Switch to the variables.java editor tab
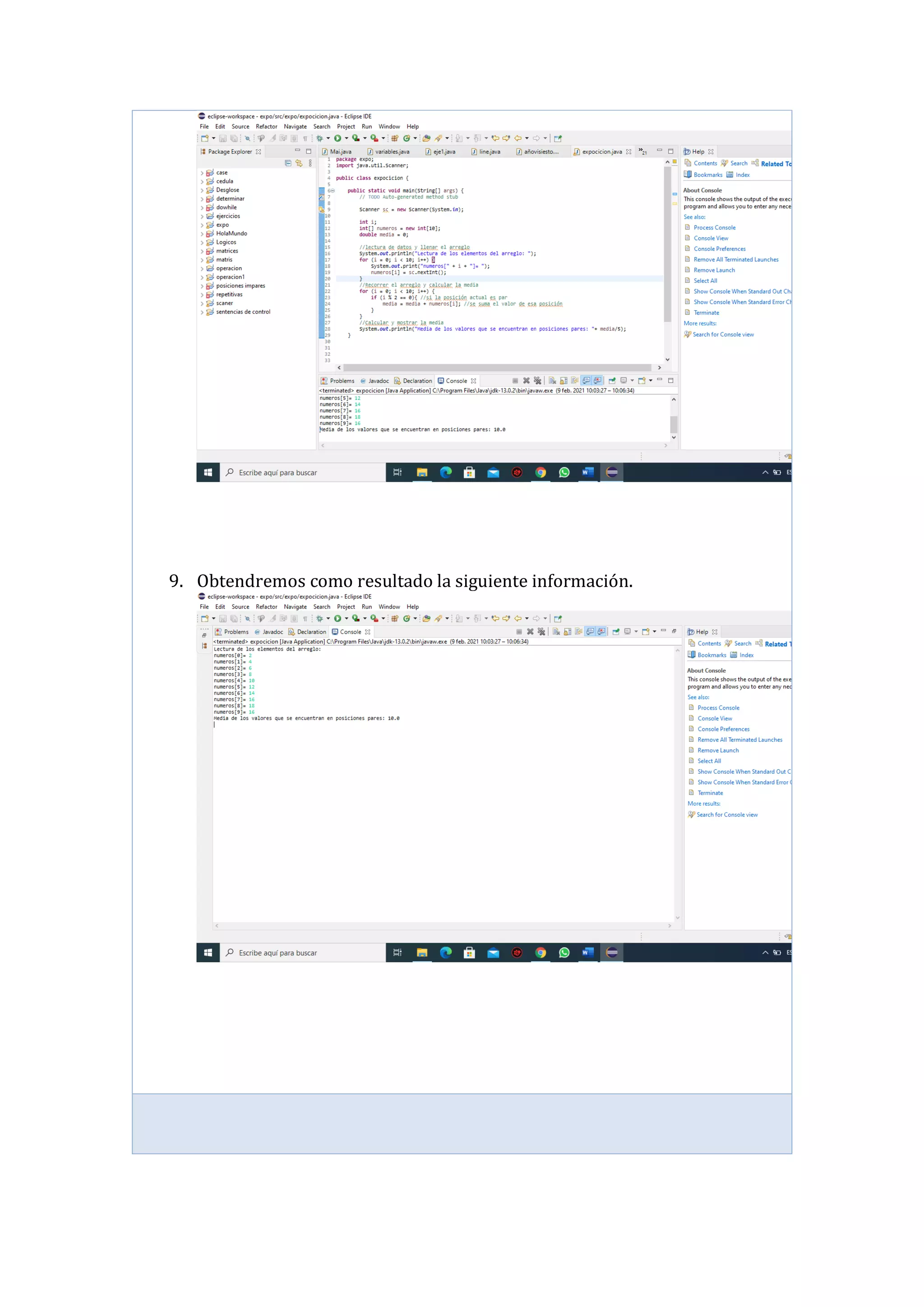Image resolution: width=924 pixels, height=1307 pixels. (x=392, y=152)
